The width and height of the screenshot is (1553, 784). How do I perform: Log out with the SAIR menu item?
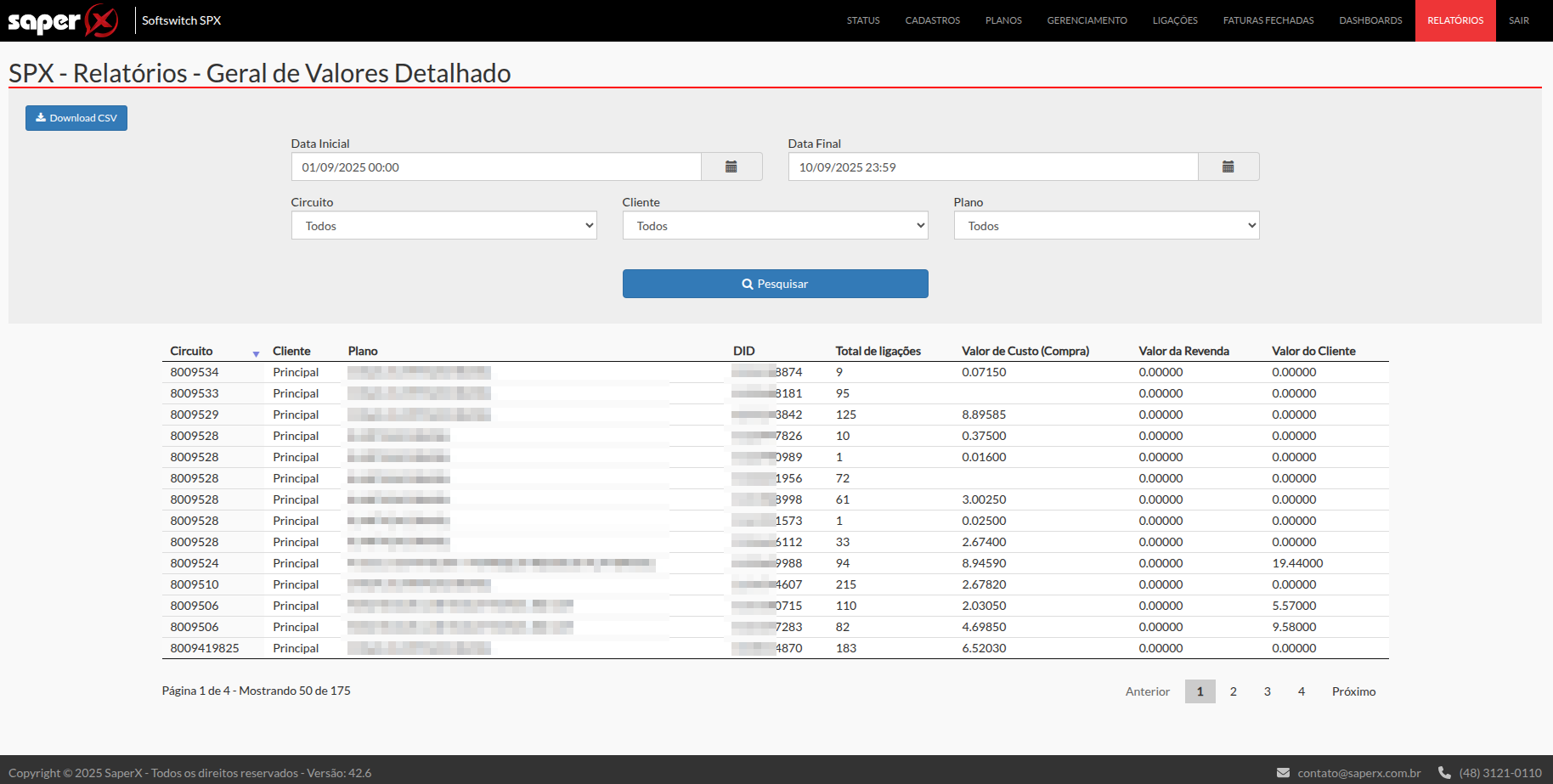(x=1519, y=20)
